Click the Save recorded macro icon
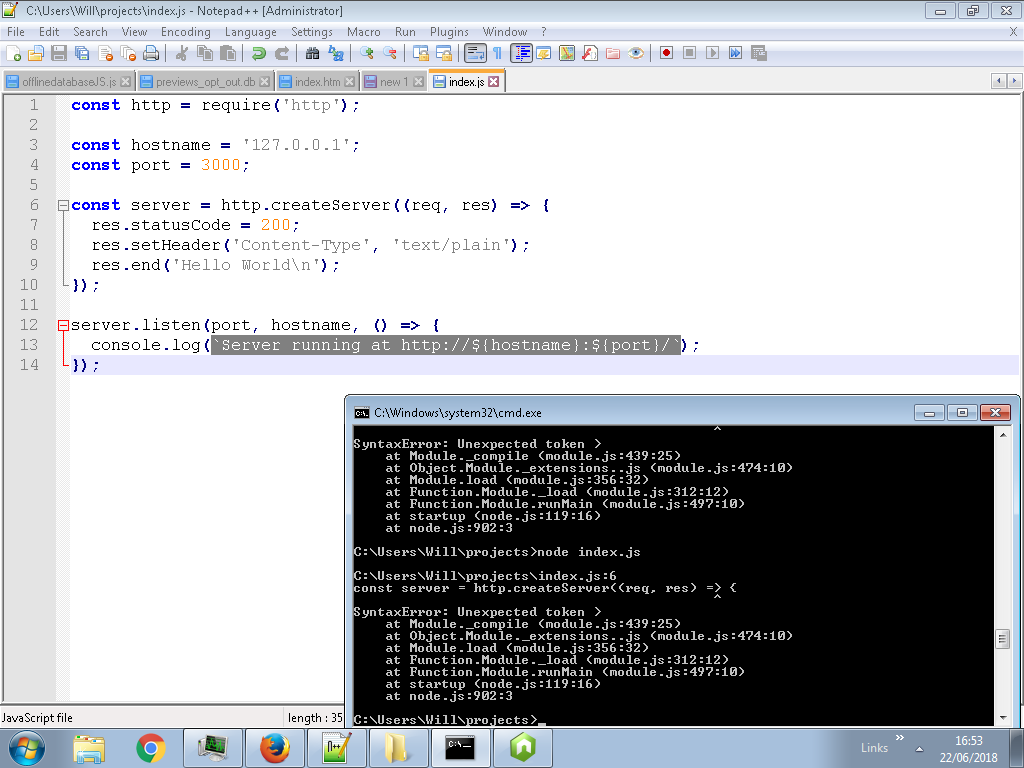Image resolution: width=1024 pixels, height=768 pixels. coord(759,54)
